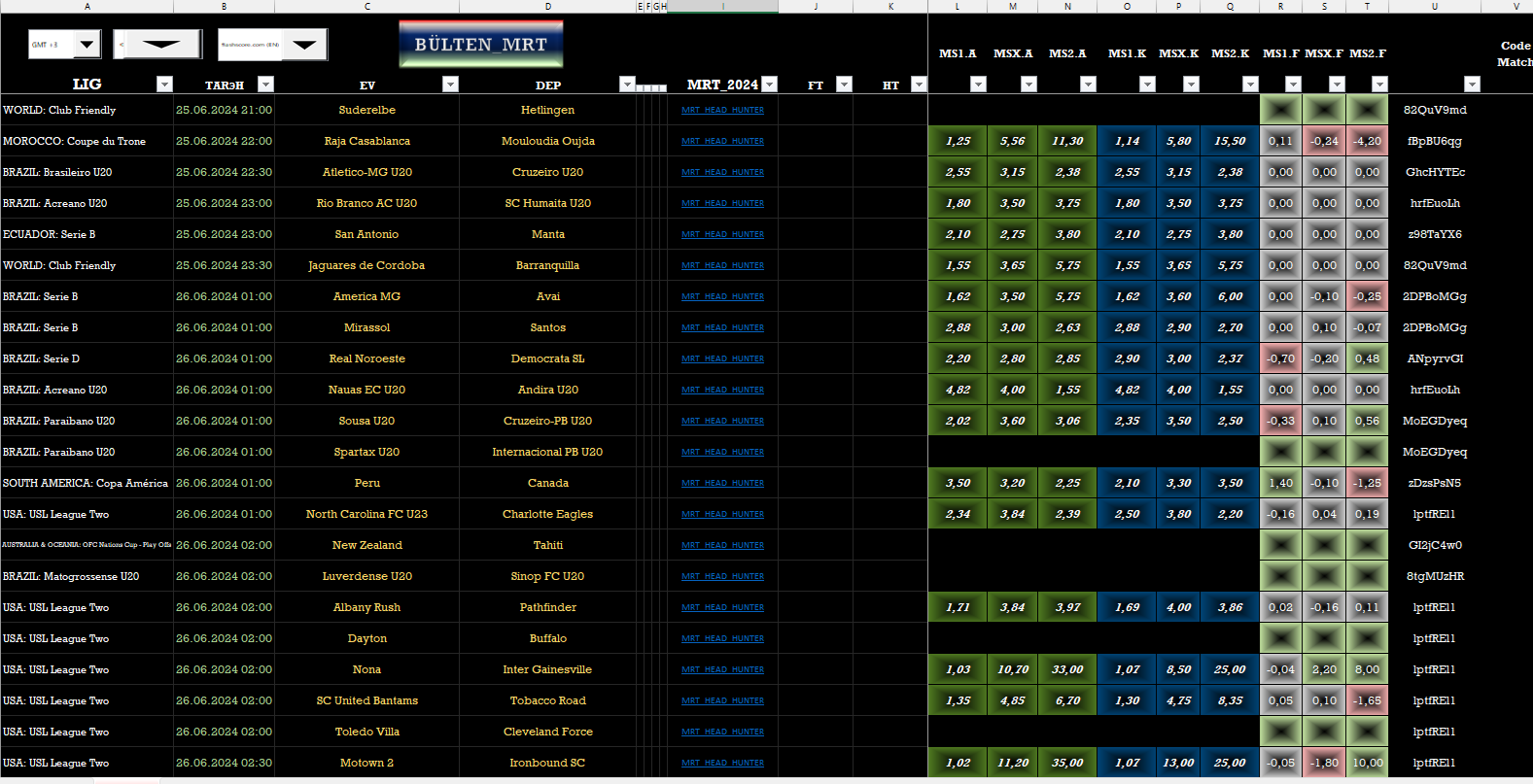Select the 'North Carolina FC U23' cell
The width and height of the screenshot is (1533, 784).
point(367,514)
